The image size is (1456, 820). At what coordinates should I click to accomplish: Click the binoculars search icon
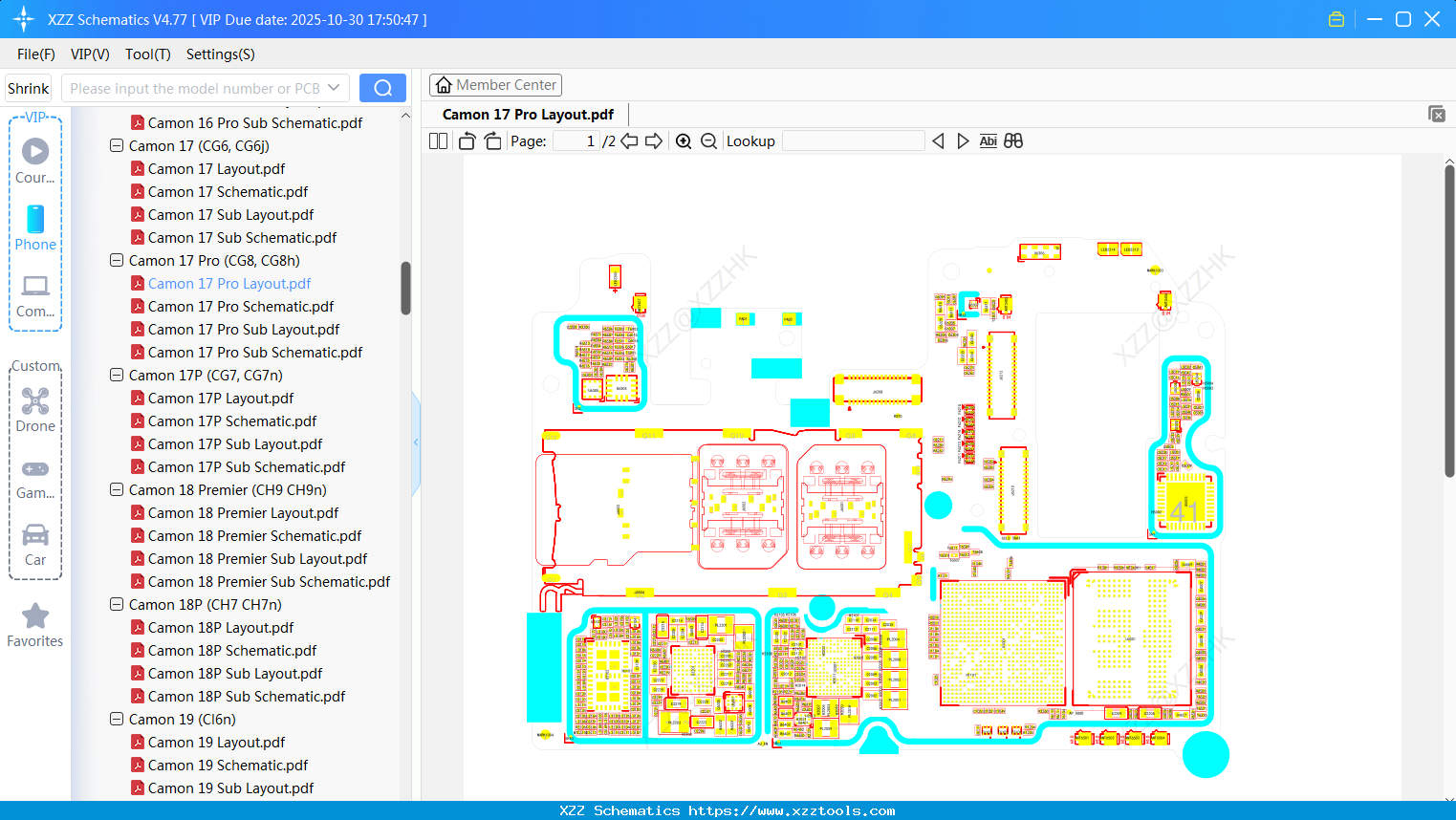[1013, 141]
